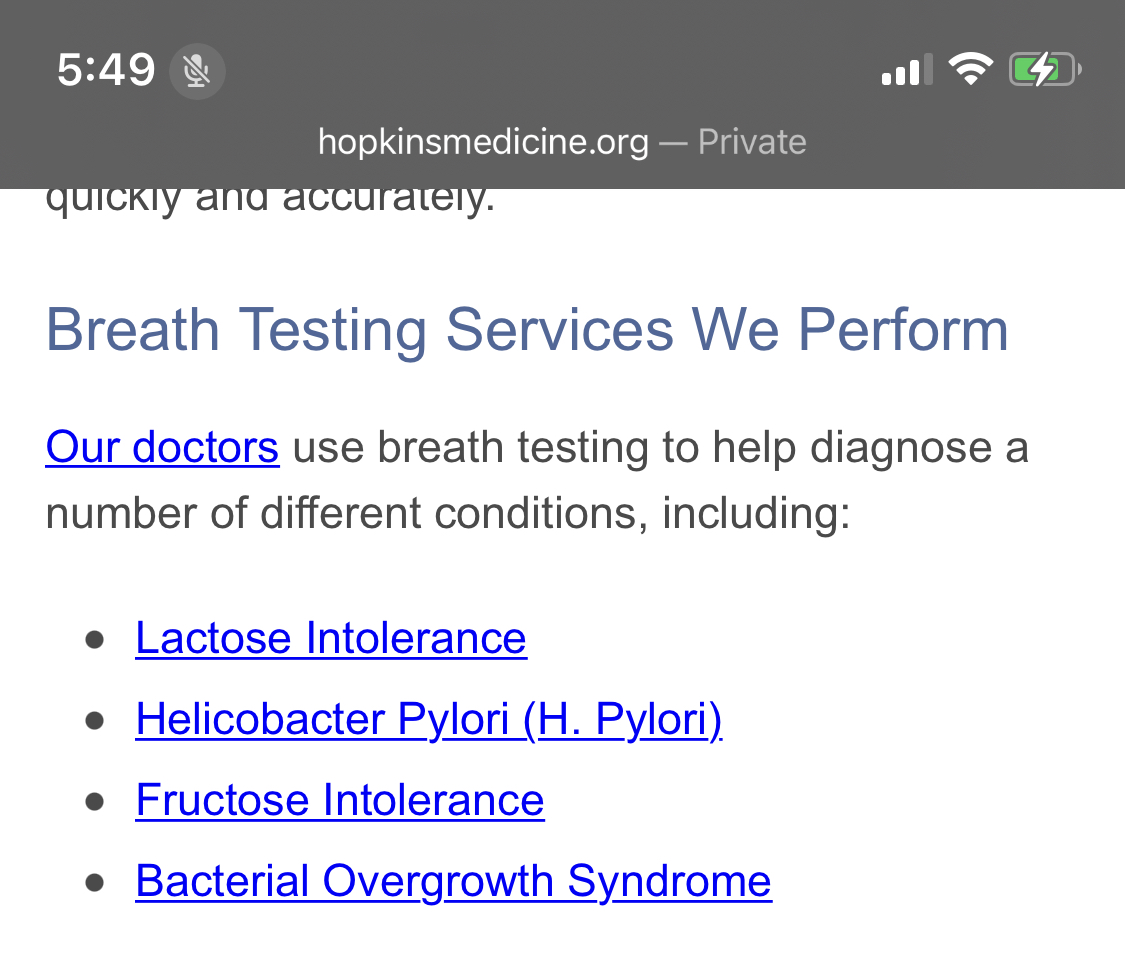Tap the bullet beside Helicobacter Pylori
This screenshot has height=956, width=1125.
[x=94, y=720]
